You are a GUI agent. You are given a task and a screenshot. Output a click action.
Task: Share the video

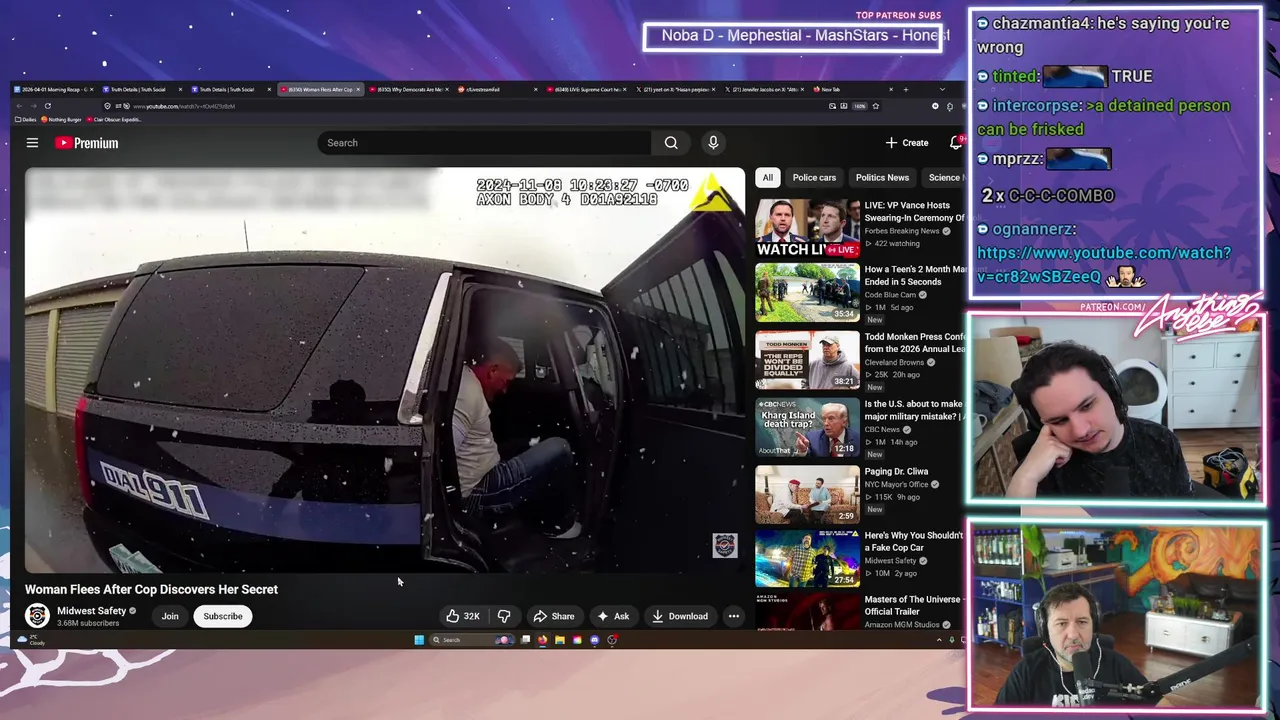(554, 616)
